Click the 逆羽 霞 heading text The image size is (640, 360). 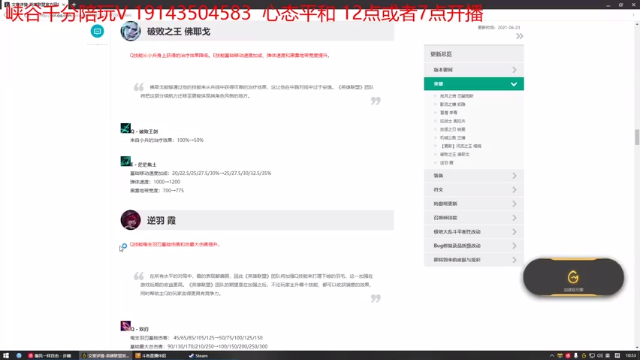coord(161,220)
